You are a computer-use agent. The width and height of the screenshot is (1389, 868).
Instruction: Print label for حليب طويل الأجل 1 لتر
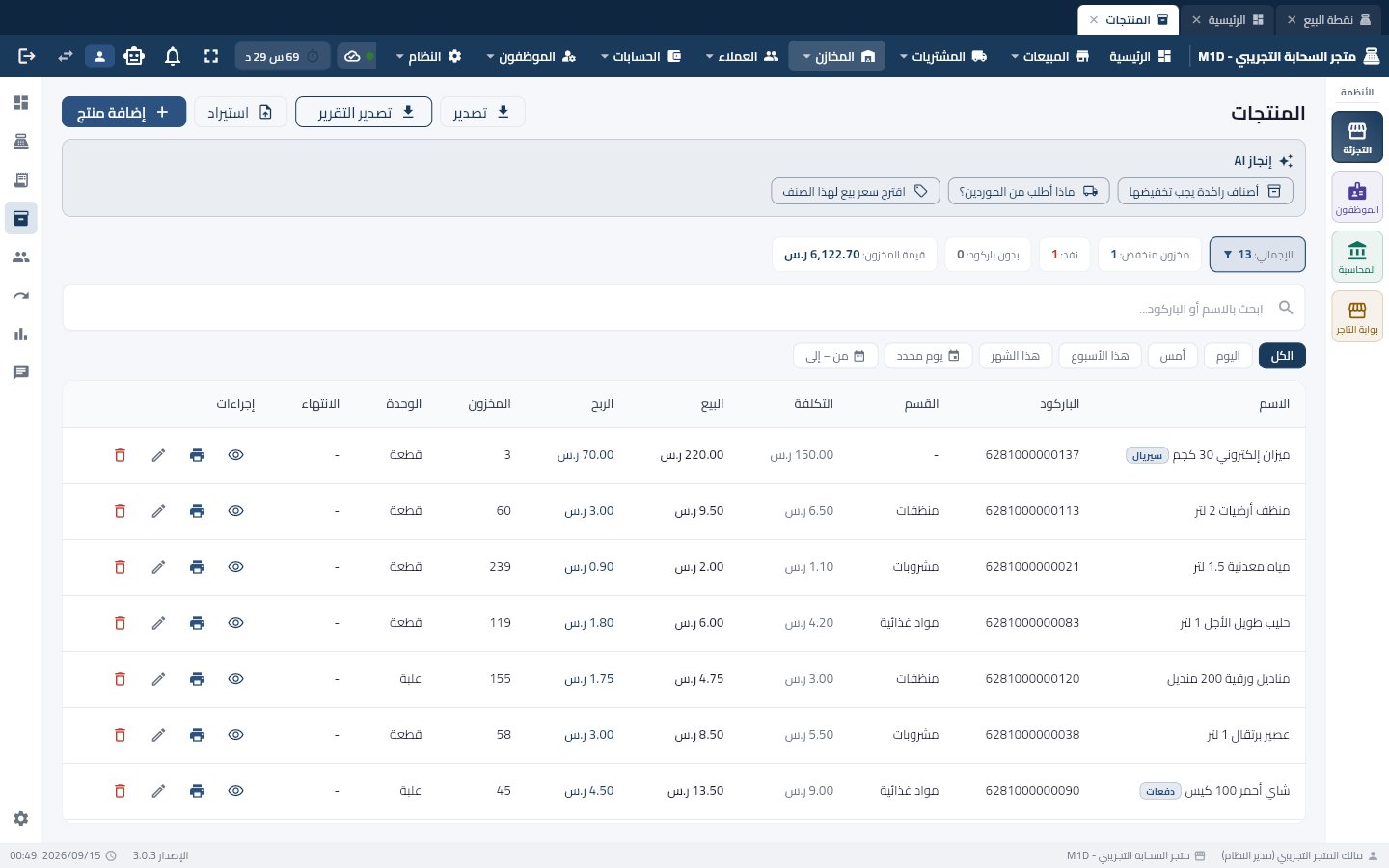pos(197,623)
